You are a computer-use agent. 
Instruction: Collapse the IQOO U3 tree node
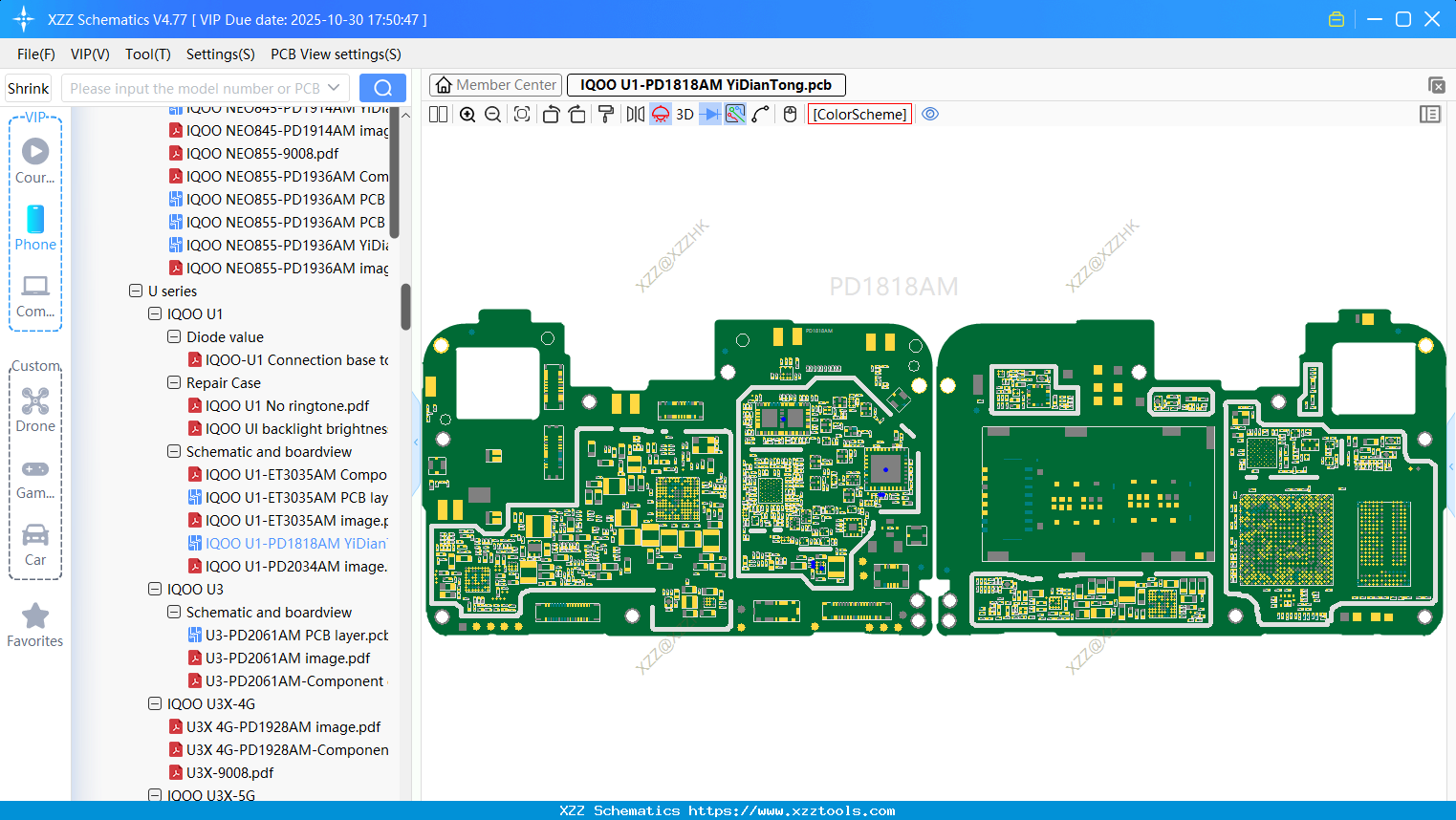tap(155, 589)
